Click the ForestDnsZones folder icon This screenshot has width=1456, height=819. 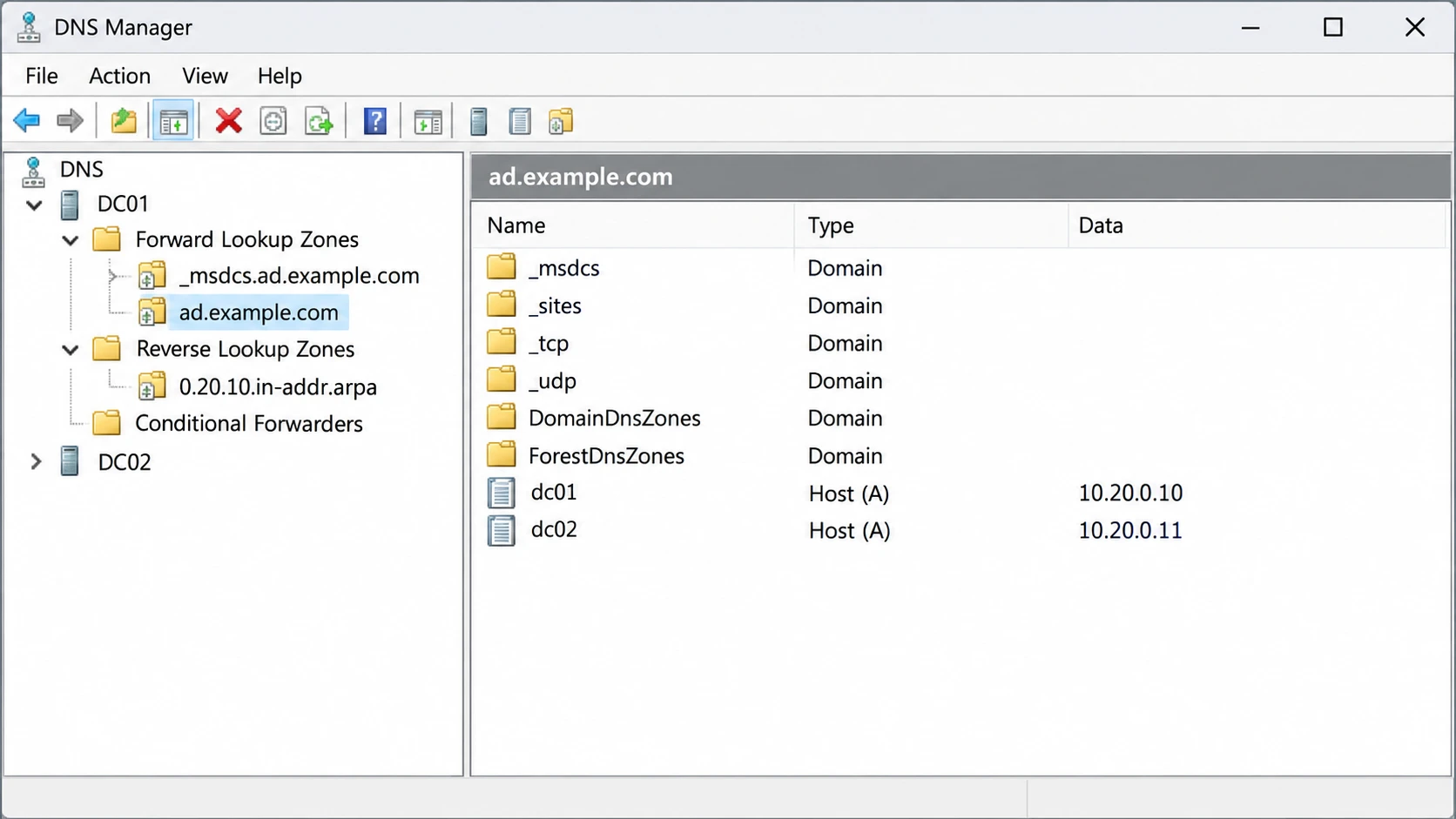(x=502, y=454)
